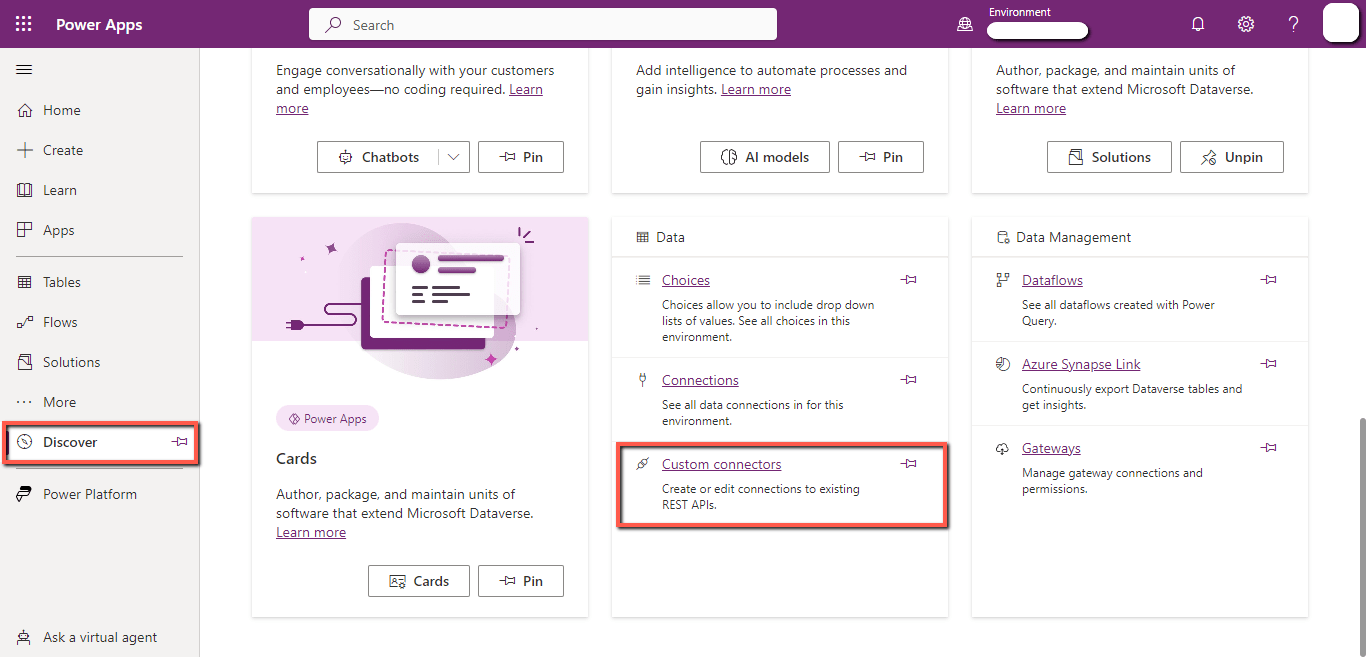Click the Custom connectors icon
The height and width of the screenshot is (657, 1366).
click(x=643, y=464)
